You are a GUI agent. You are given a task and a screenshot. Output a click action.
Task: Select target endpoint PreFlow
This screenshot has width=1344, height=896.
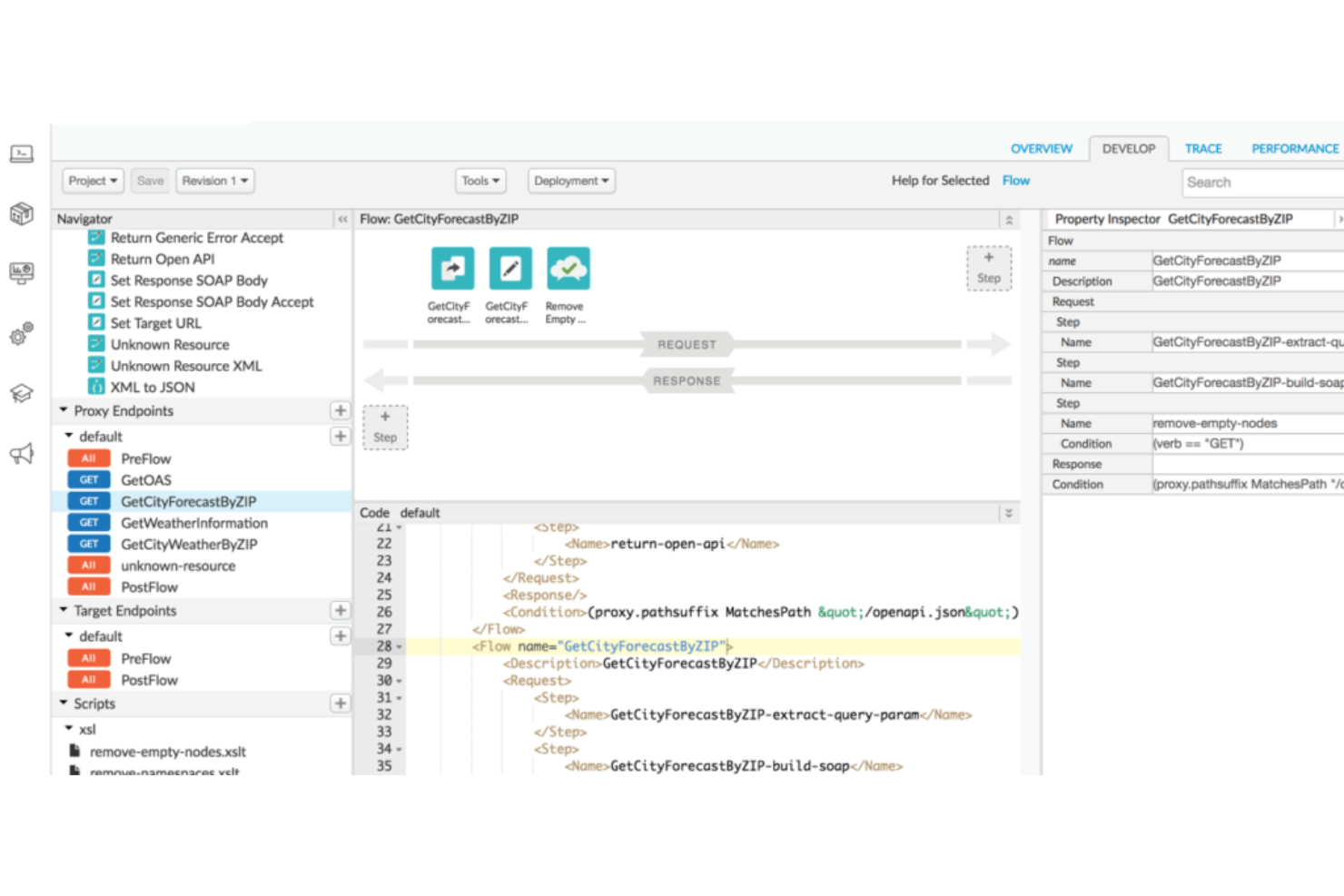pos(145,658)
